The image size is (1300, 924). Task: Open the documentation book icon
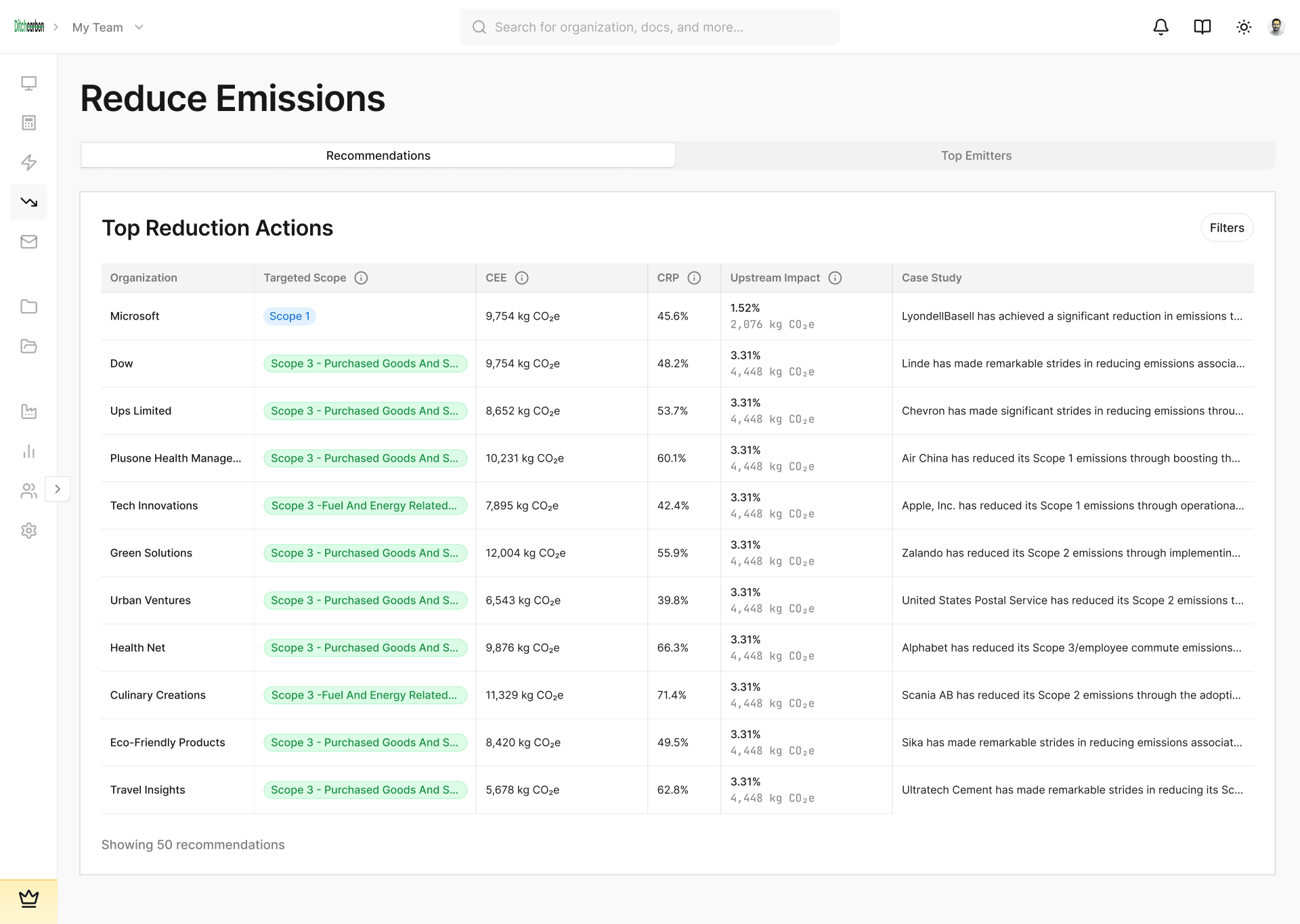pyautogui.click(x=1202, y=27)
